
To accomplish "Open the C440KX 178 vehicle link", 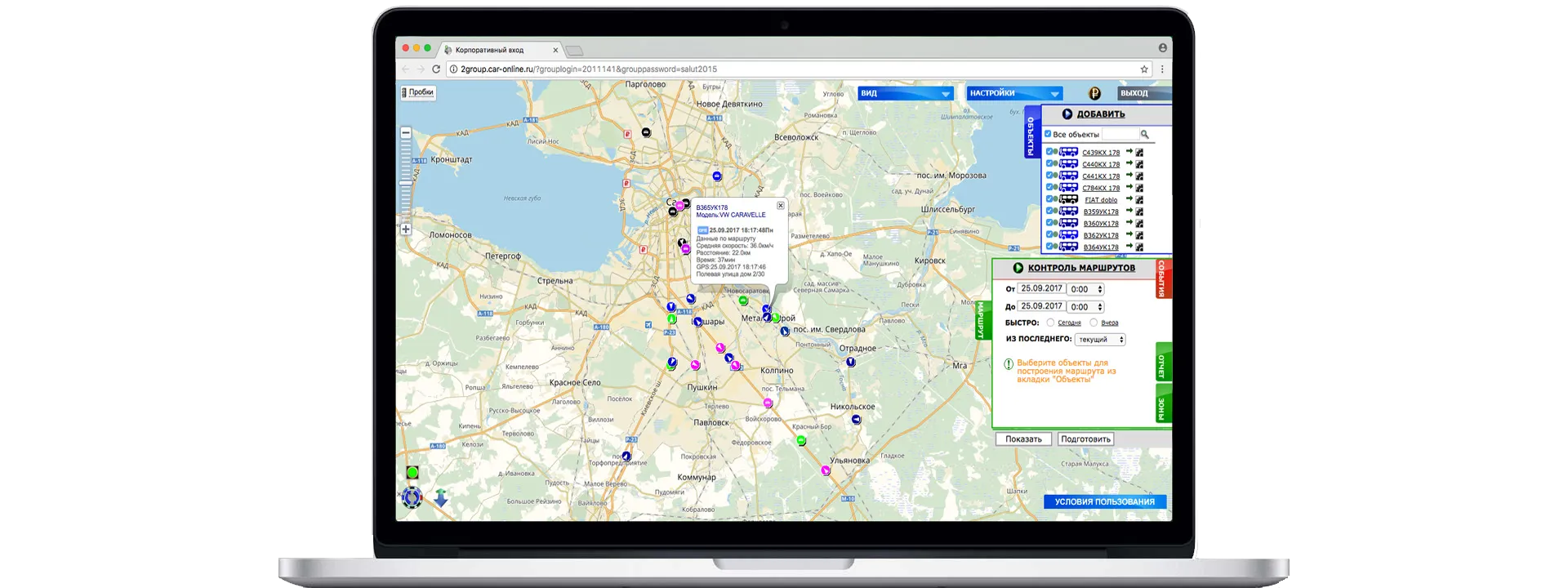I will click(x=1101, y=164).
